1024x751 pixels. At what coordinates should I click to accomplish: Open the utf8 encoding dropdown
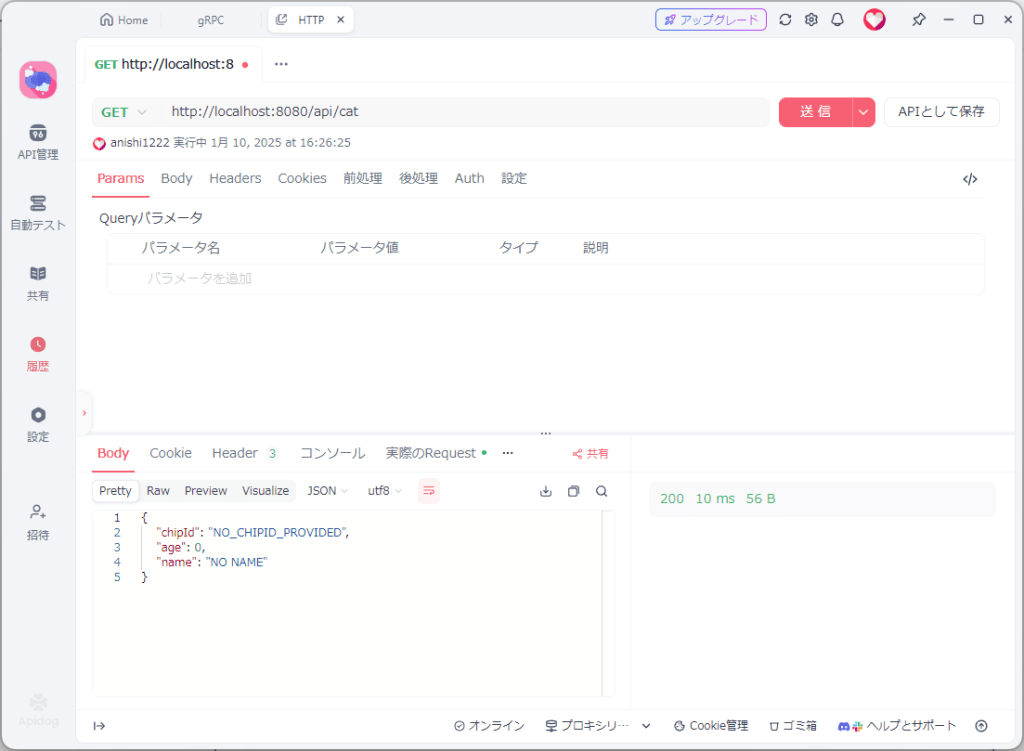[x=384, y=491]
